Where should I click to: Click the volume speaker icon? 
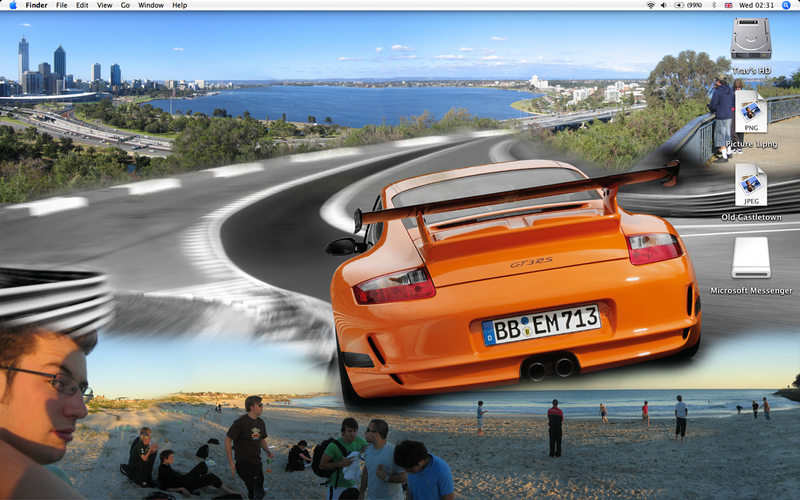(x=665, y=5)
